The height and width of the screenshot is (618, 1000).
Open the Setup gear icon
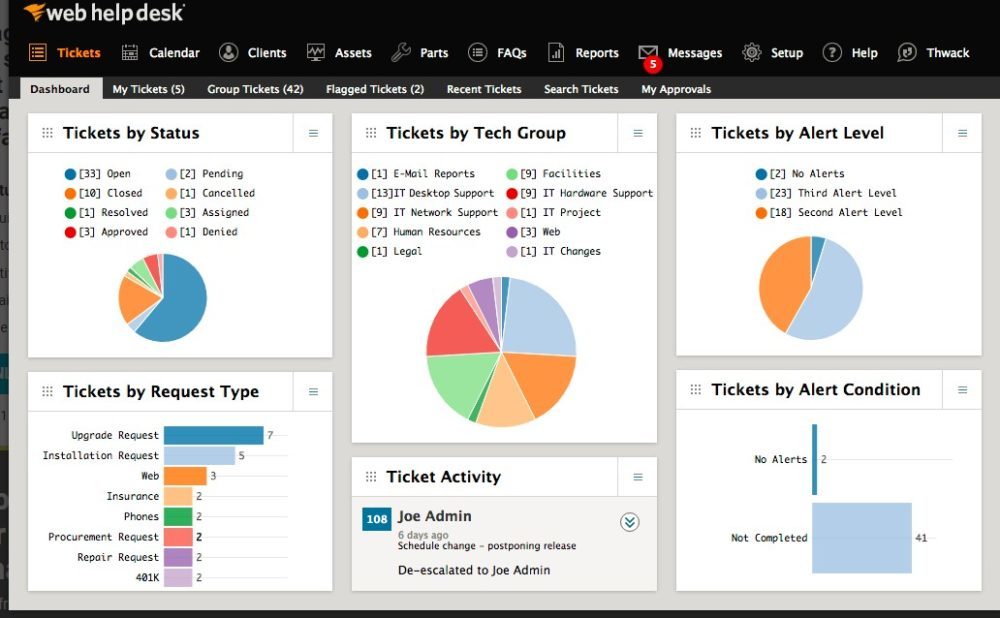point(752,53)
